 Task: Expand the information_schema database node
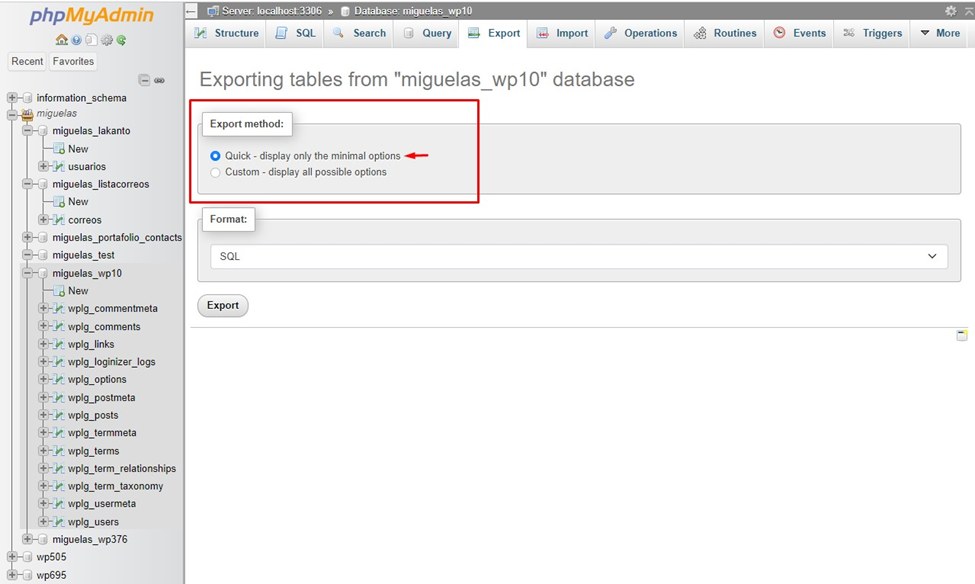(x=12, y=98)
